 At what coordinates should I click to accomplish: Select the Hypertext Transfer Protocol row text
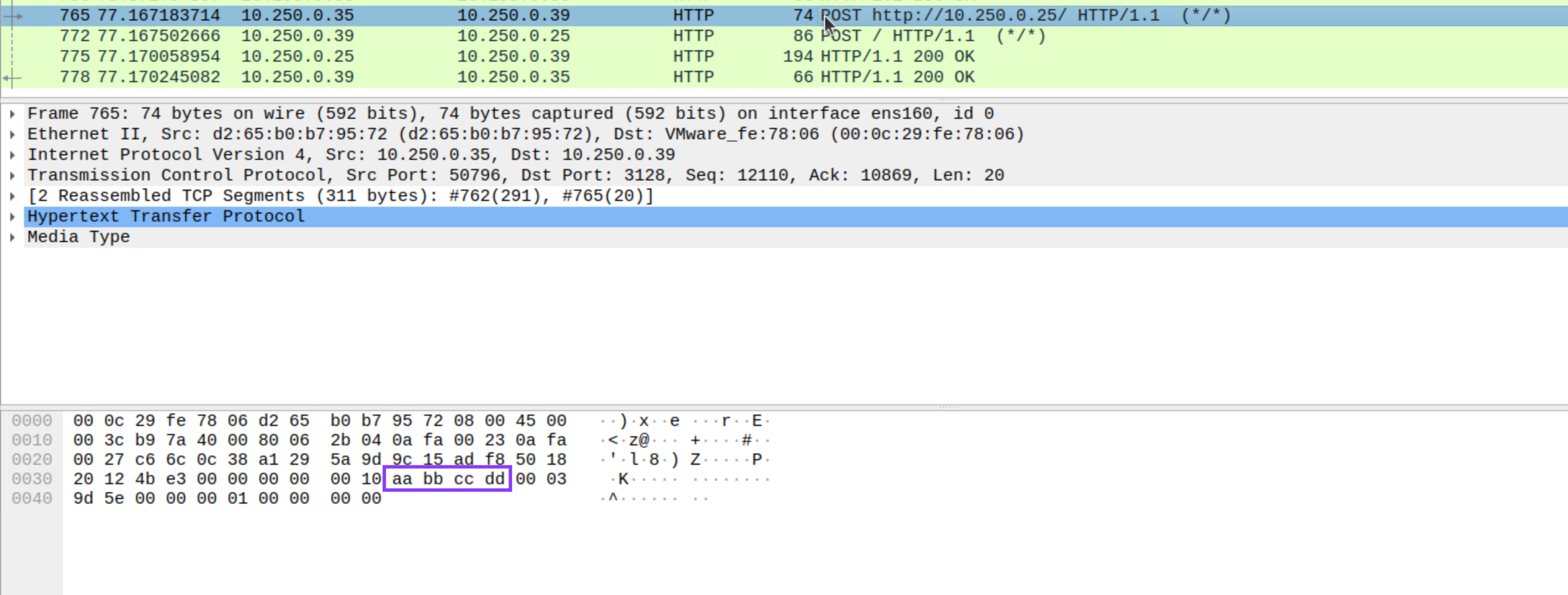pos(166,216)
